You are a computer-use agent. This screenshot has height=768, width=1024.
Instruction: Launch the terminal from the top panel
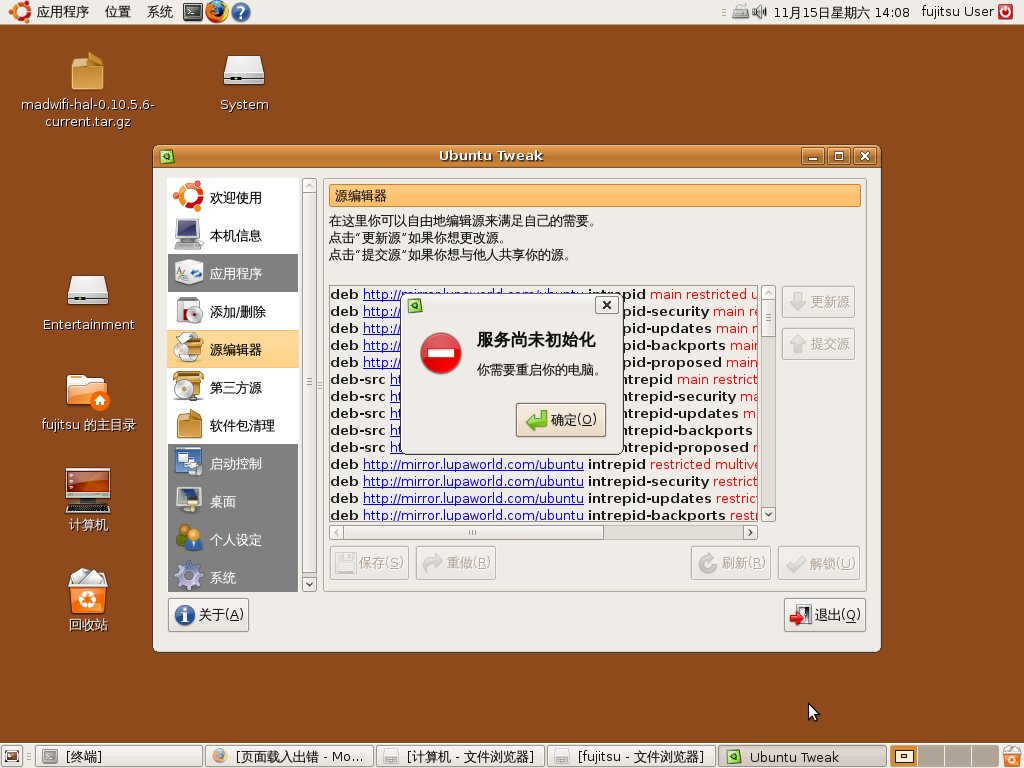[x=193, y=12]
